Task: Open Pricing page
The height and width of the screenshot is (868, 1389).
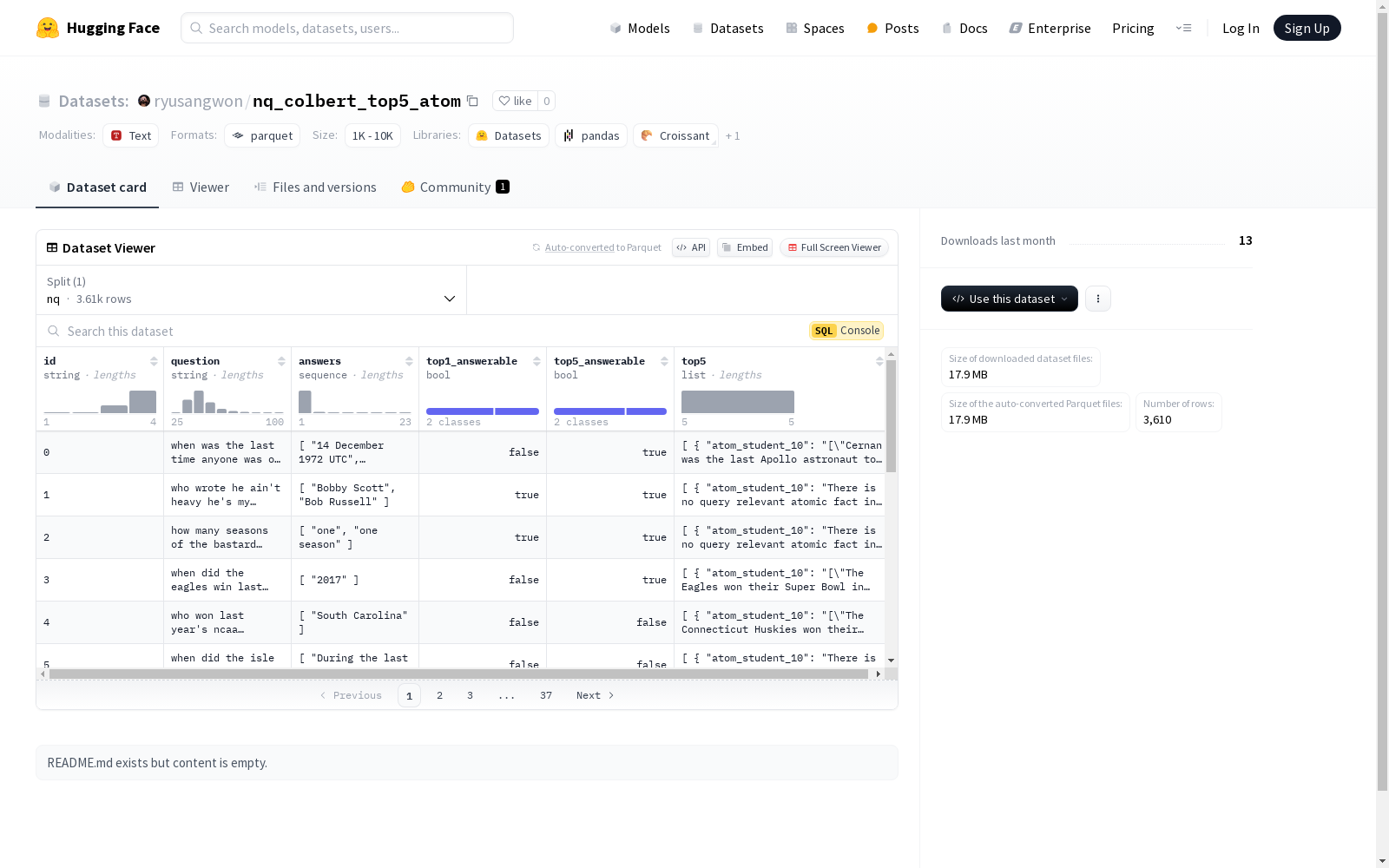Action: tap(1133, 28)
